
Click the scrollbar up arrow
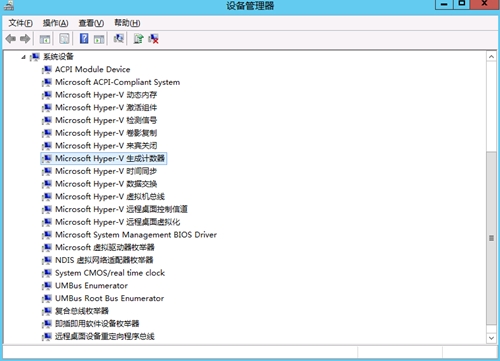(x=491, y=57)
